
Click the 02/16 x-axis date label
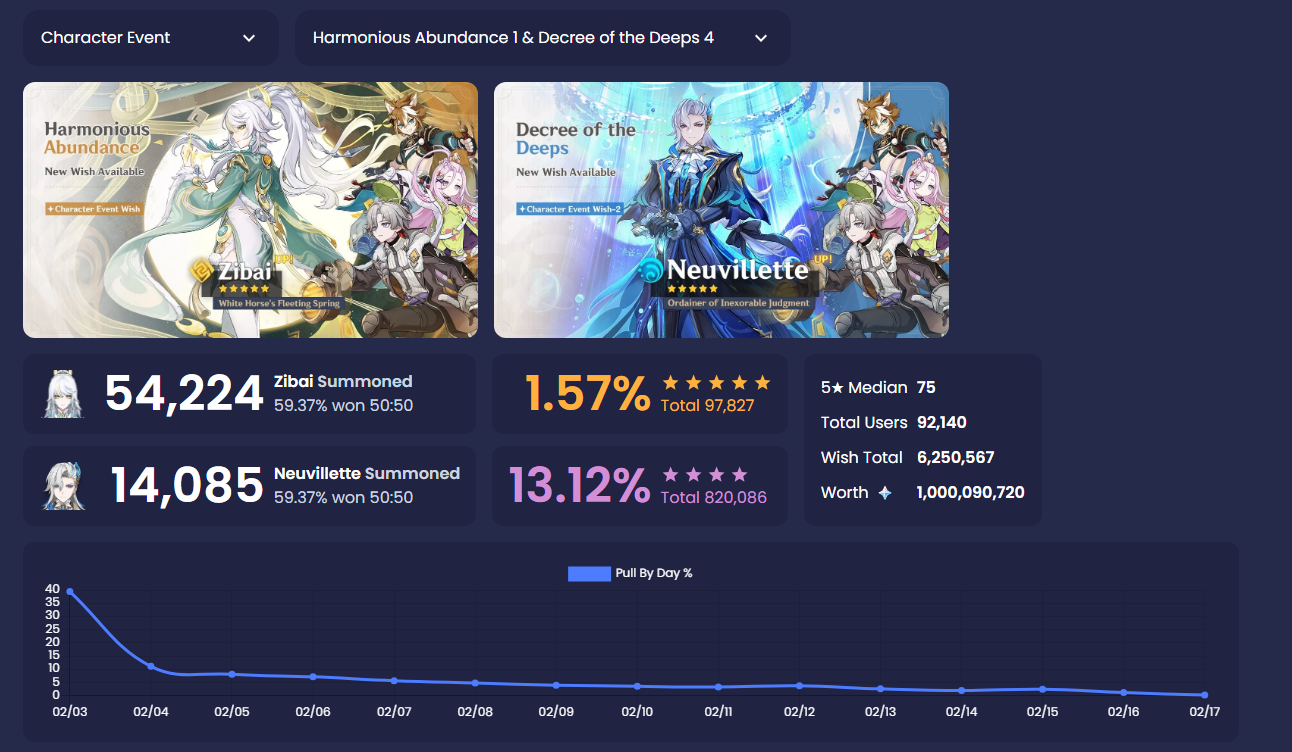pos(1123,713)
